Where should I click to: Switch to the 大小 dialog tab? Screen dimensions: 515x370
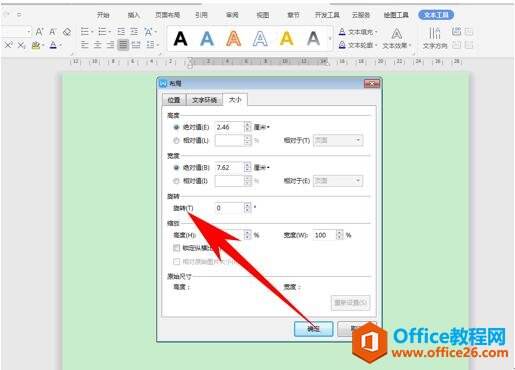pos(235,99)
